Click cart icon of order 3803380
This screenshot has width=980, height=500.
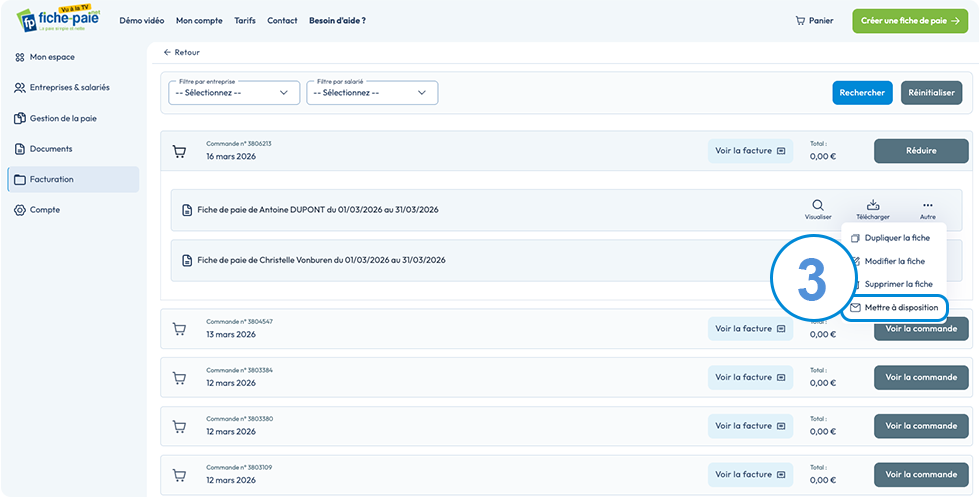[x=179, y=427]
